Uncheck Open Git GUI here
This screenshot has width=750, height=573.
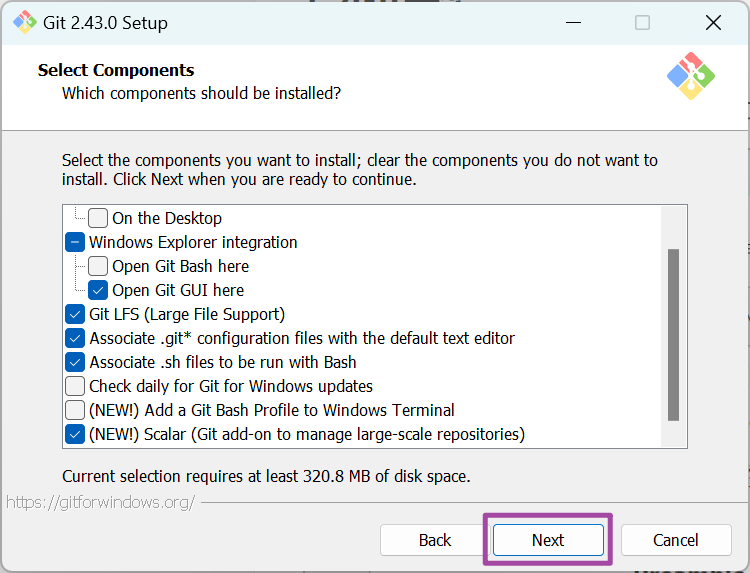pyautogui.click(x=98, y=290)
